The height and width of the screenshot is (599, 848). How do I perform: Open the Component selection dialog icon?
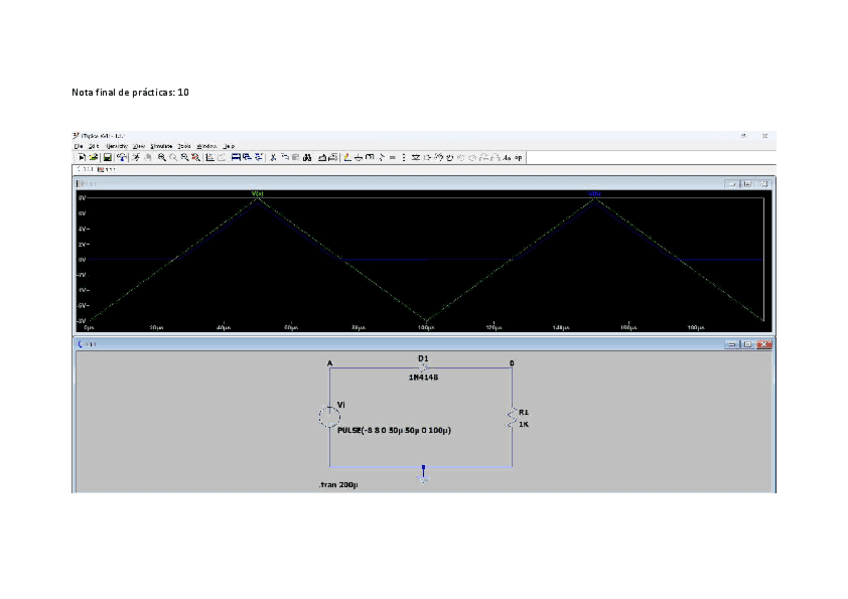click(x=428, y=156)
